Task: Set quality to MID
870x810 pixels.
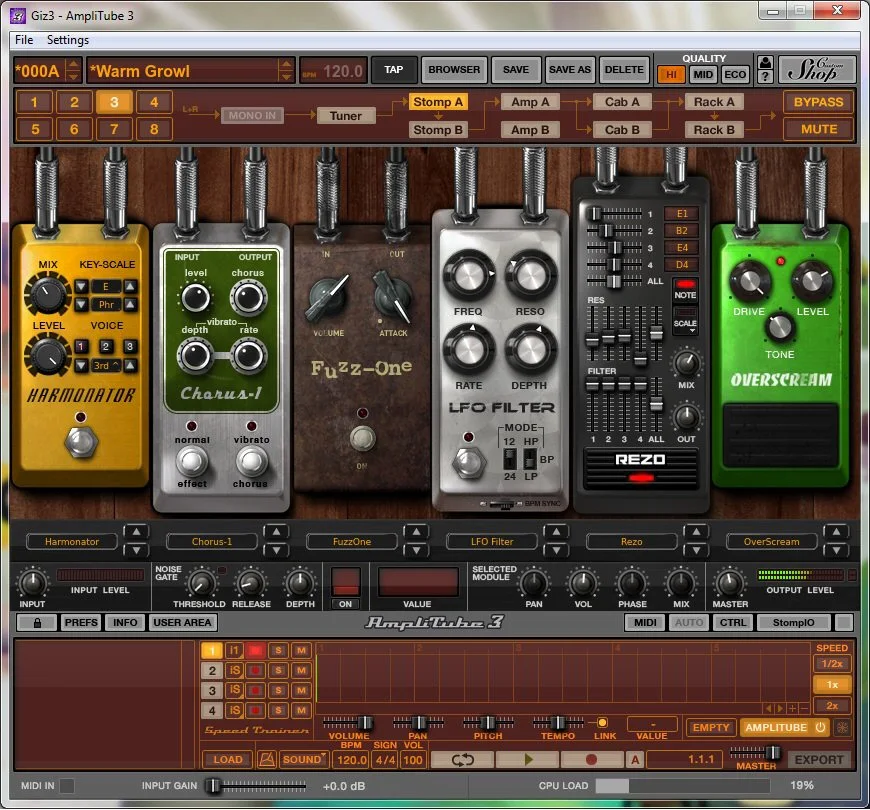Action: [703, 74]
